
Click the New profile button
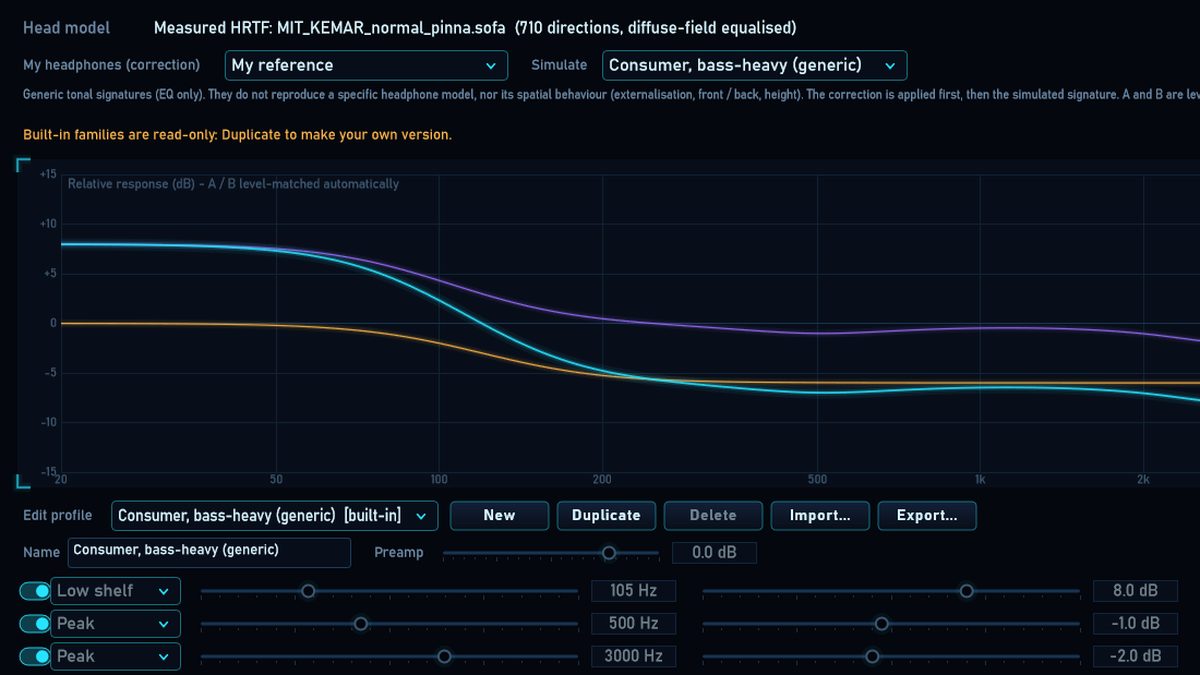499,516
